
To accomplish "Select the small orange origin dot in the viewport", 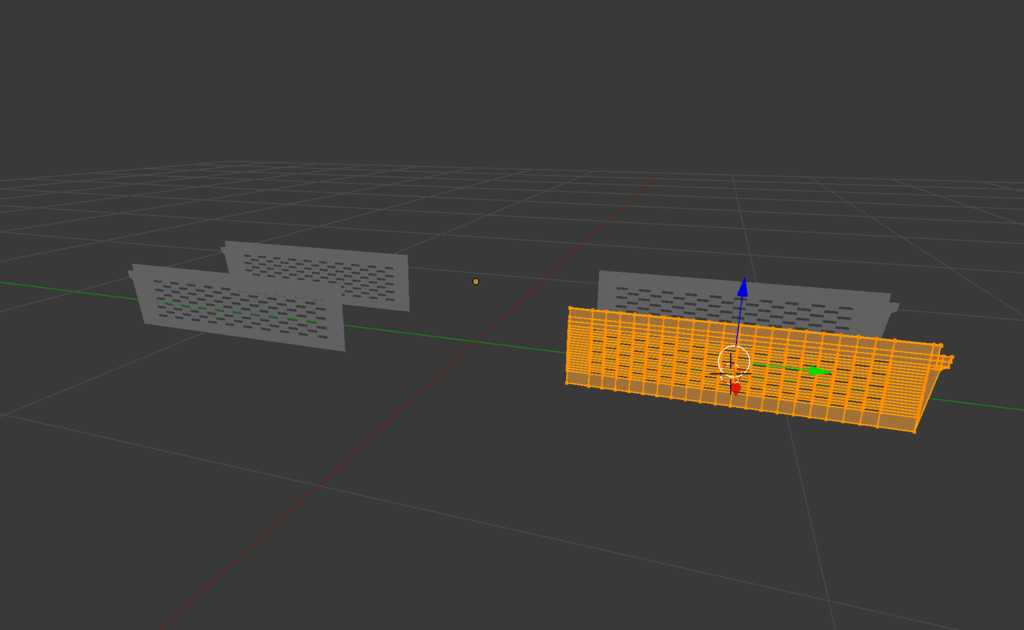I will coord(475,281).
